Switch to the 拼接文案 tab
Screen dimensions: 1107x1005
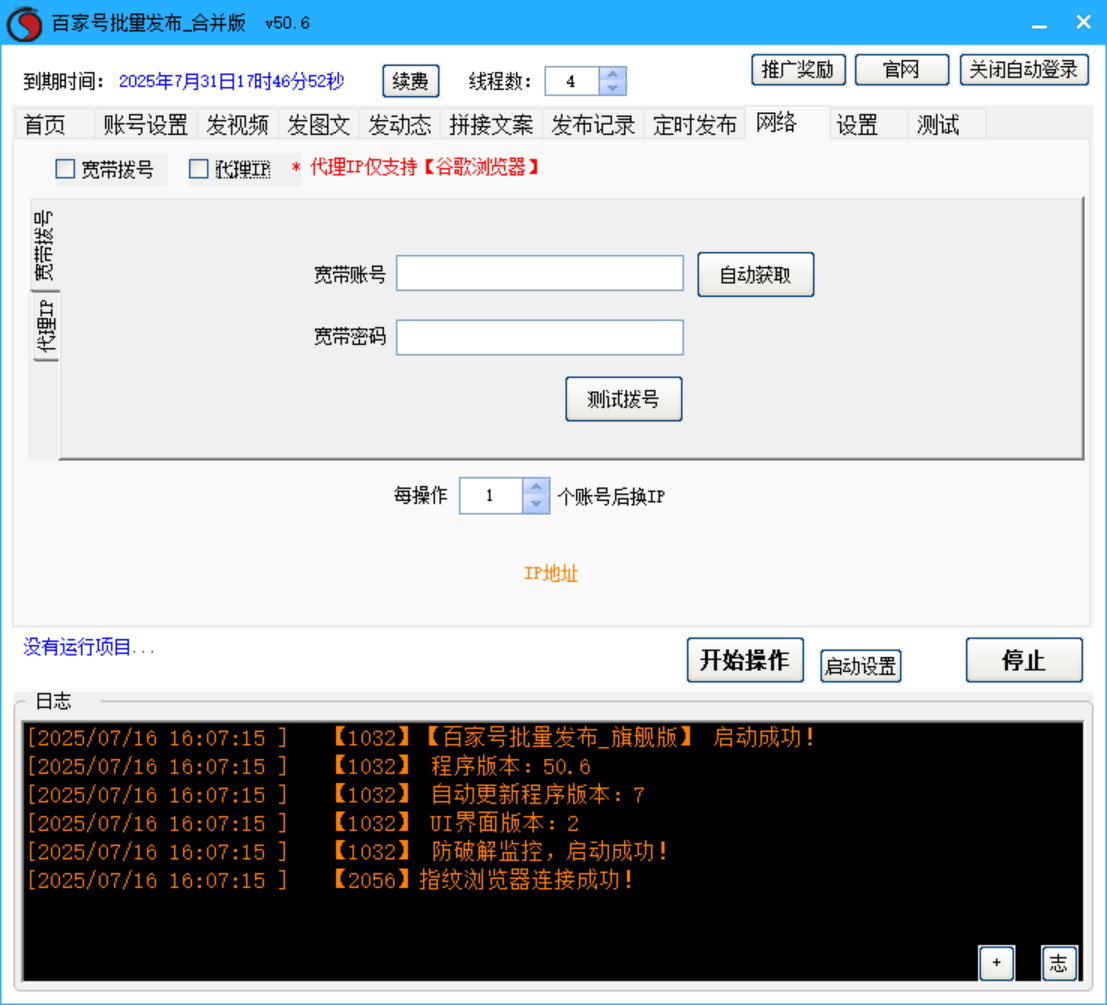pos(491,125)
